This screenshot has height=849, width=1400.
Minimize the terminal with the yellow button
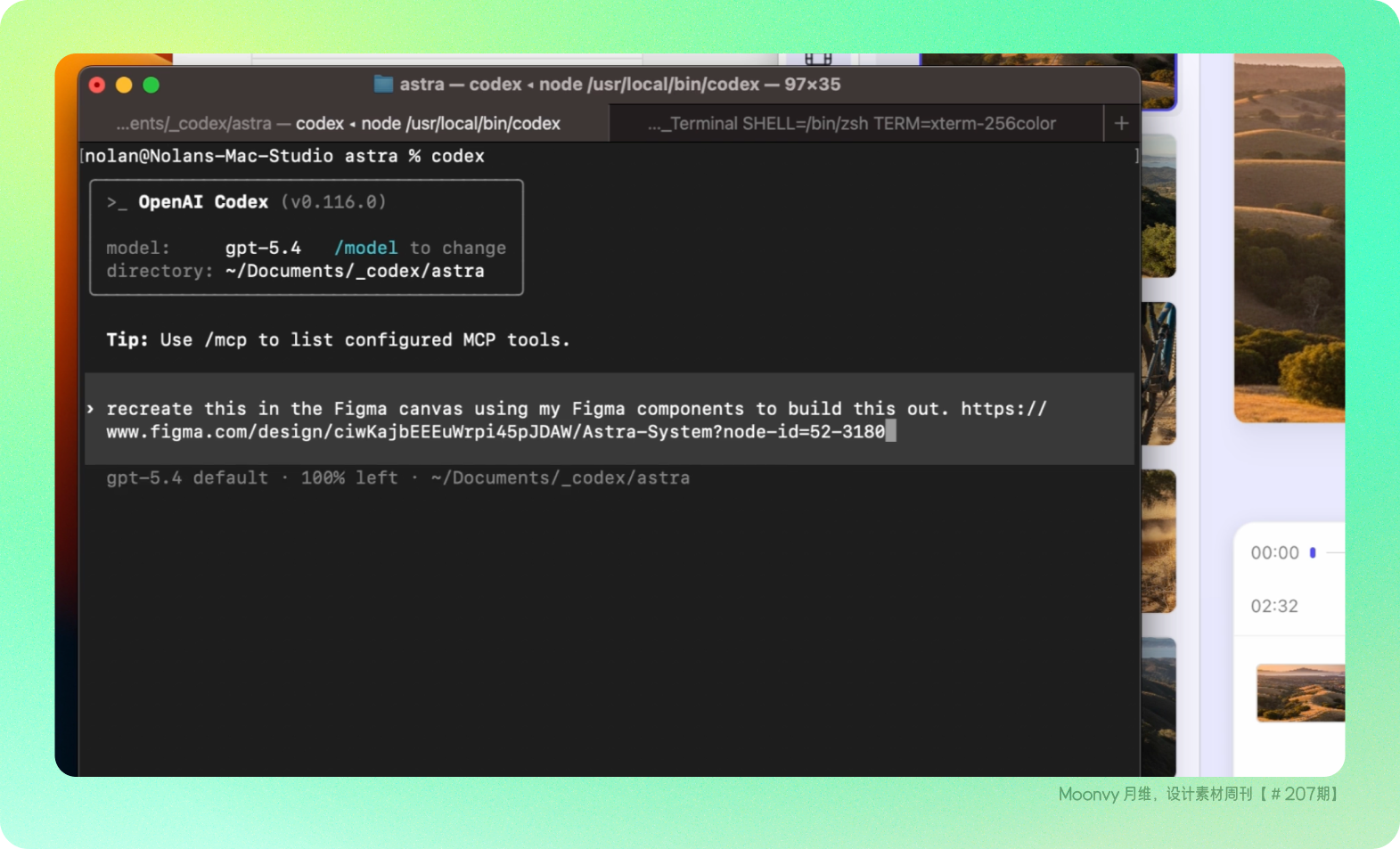[124, 85]
